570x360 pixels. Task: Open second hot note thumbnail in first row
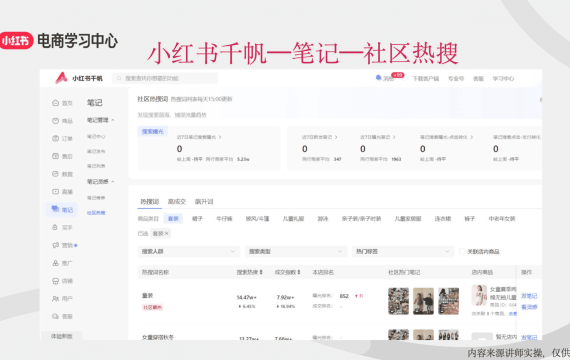[x=423, y=301]
